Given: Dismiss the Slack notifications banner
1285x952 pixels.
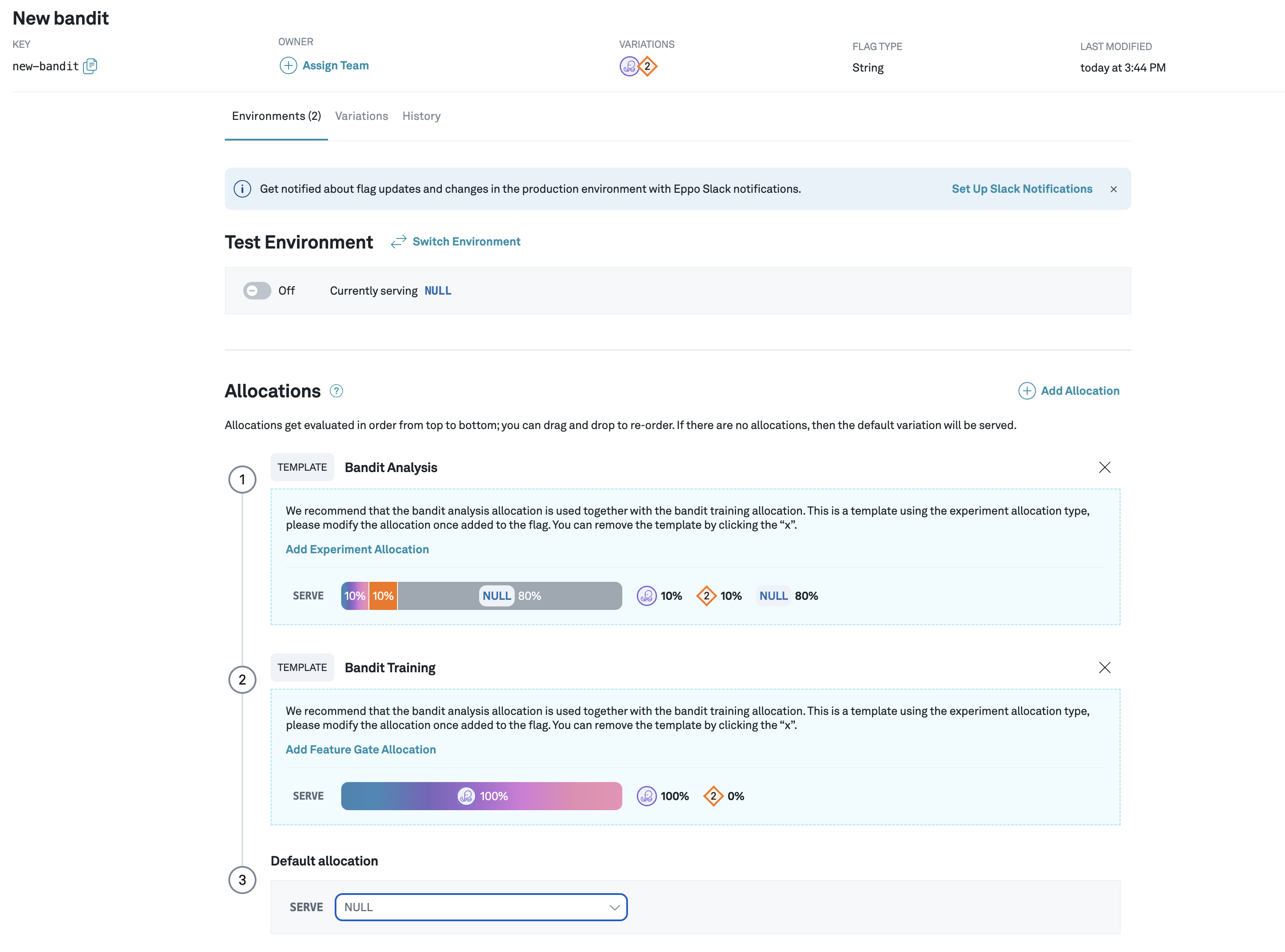Looking at the screenshot, I should click(1113, 189).
